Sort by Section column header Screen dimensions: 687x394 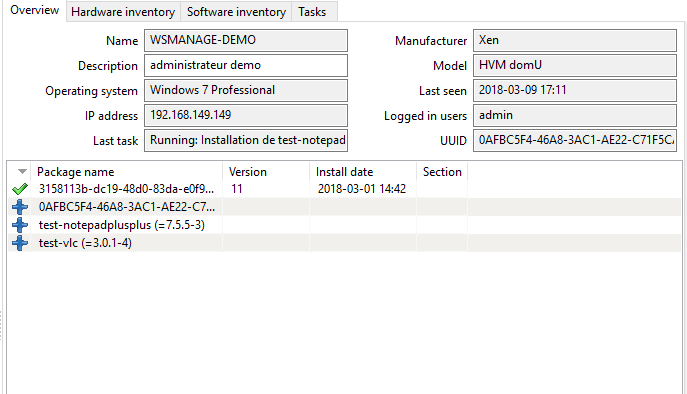coord(442,172)
